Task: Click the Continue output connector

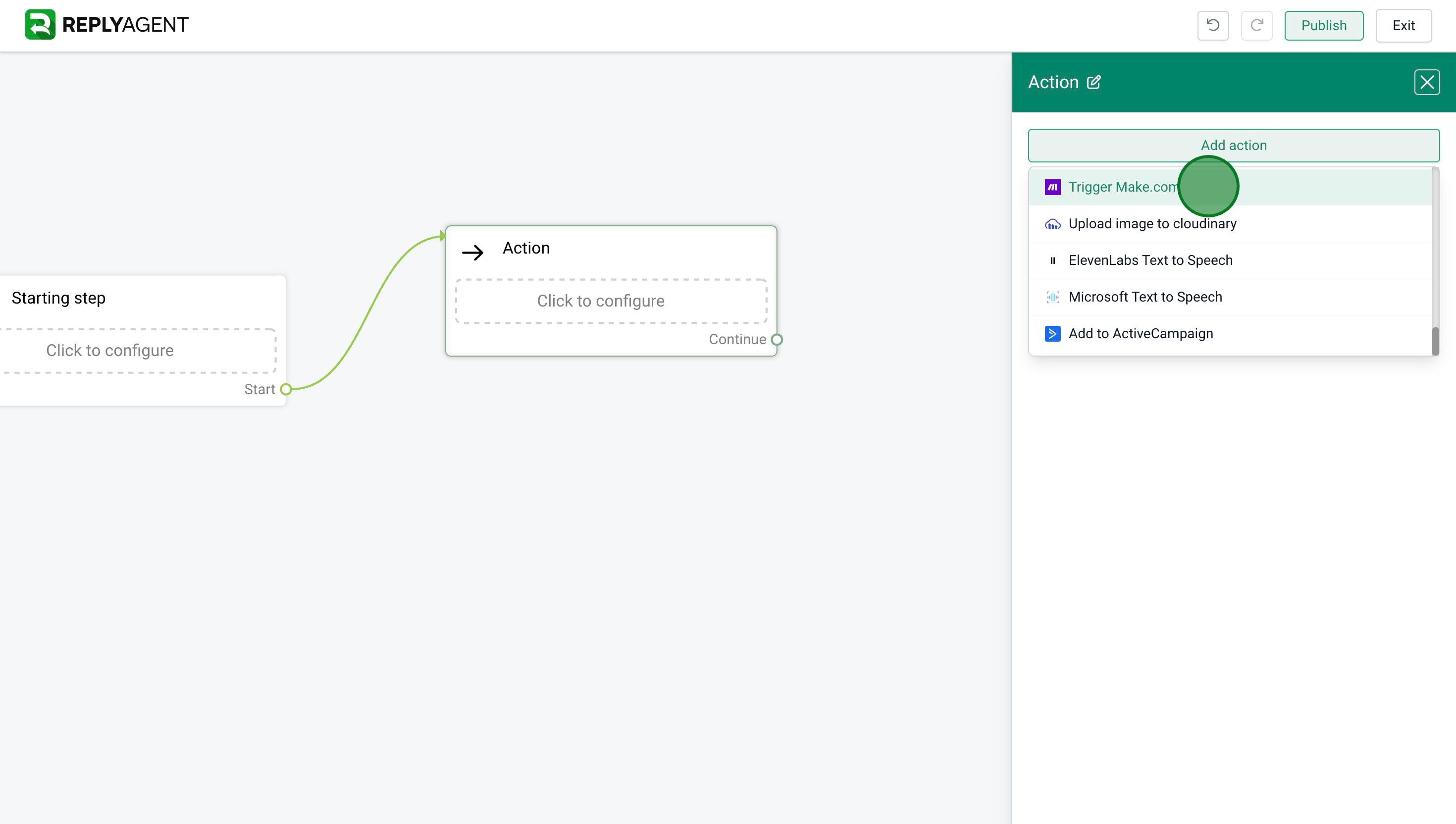Action: point(777,340)
